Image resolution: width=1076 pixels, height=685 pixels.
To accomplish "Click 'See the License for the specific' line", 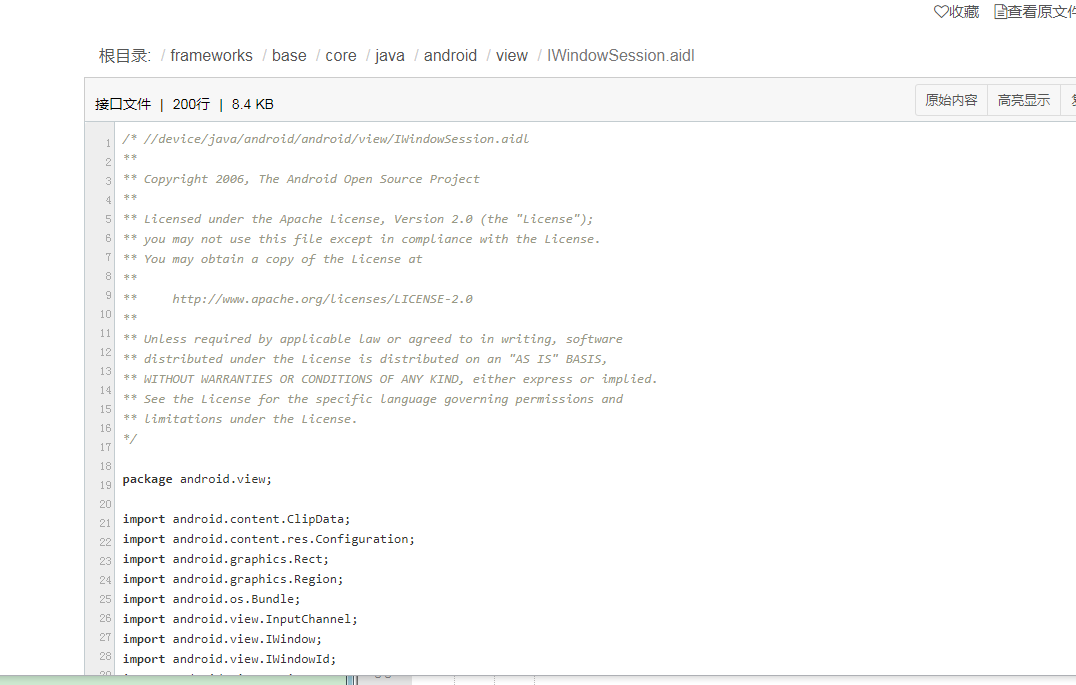I will click(x=373, y=399).
